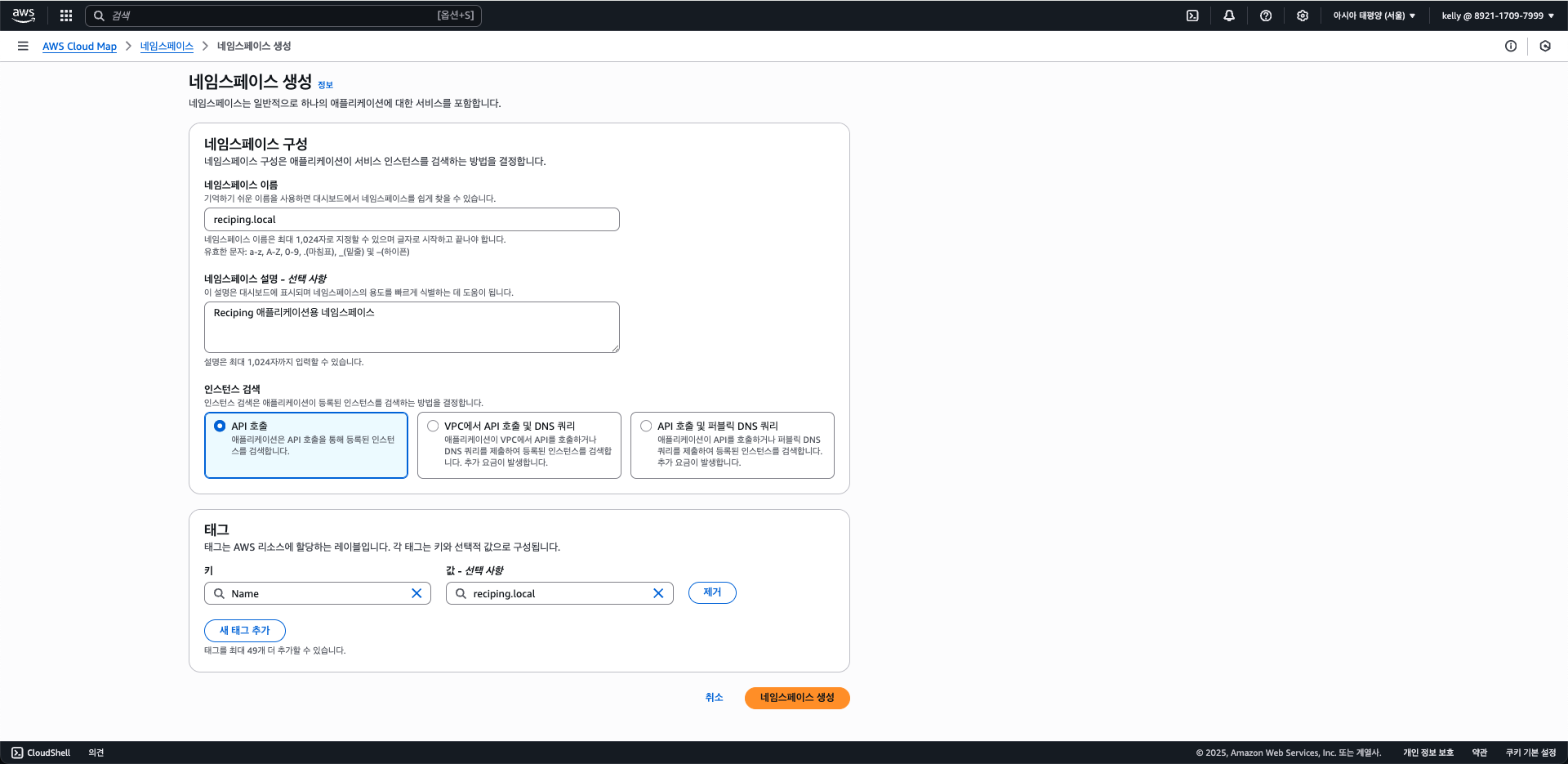This screenshot has width=1568, height=764.
Task: Open the notifications bell
Action: [x=1229, y=16]
